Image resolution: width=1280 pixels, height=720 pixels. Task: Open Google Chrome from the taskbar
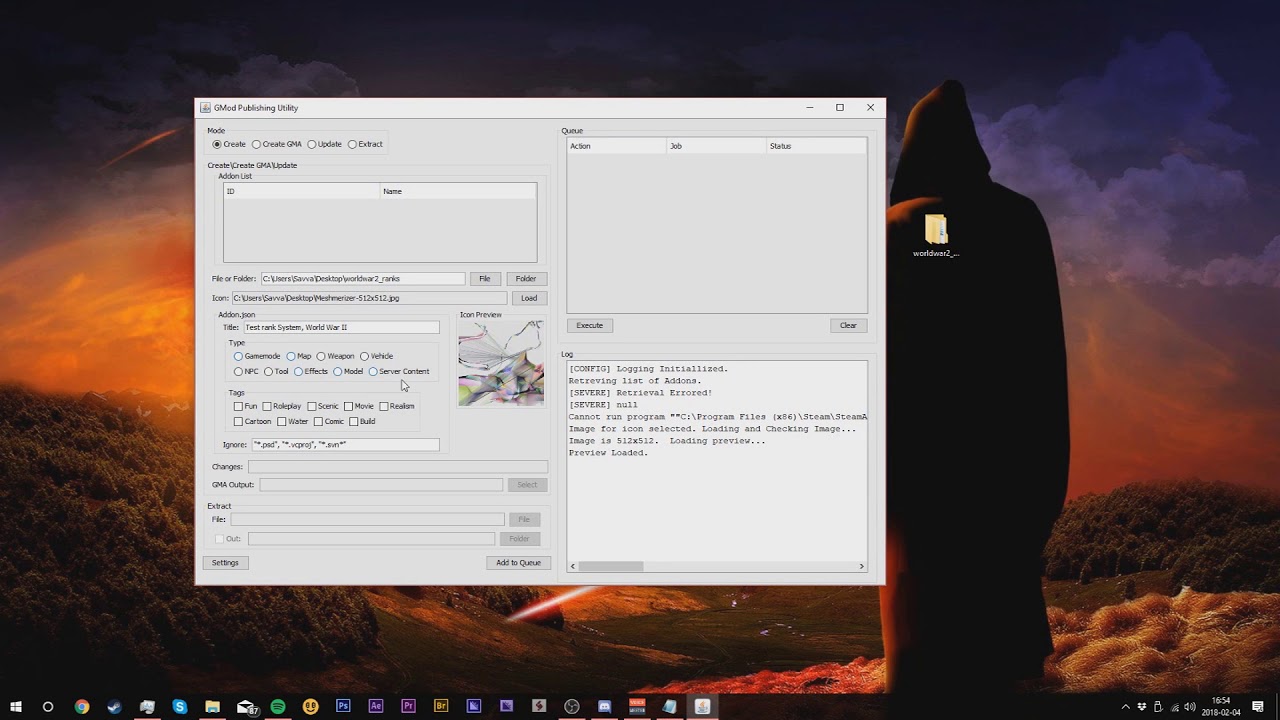point(82,706)
